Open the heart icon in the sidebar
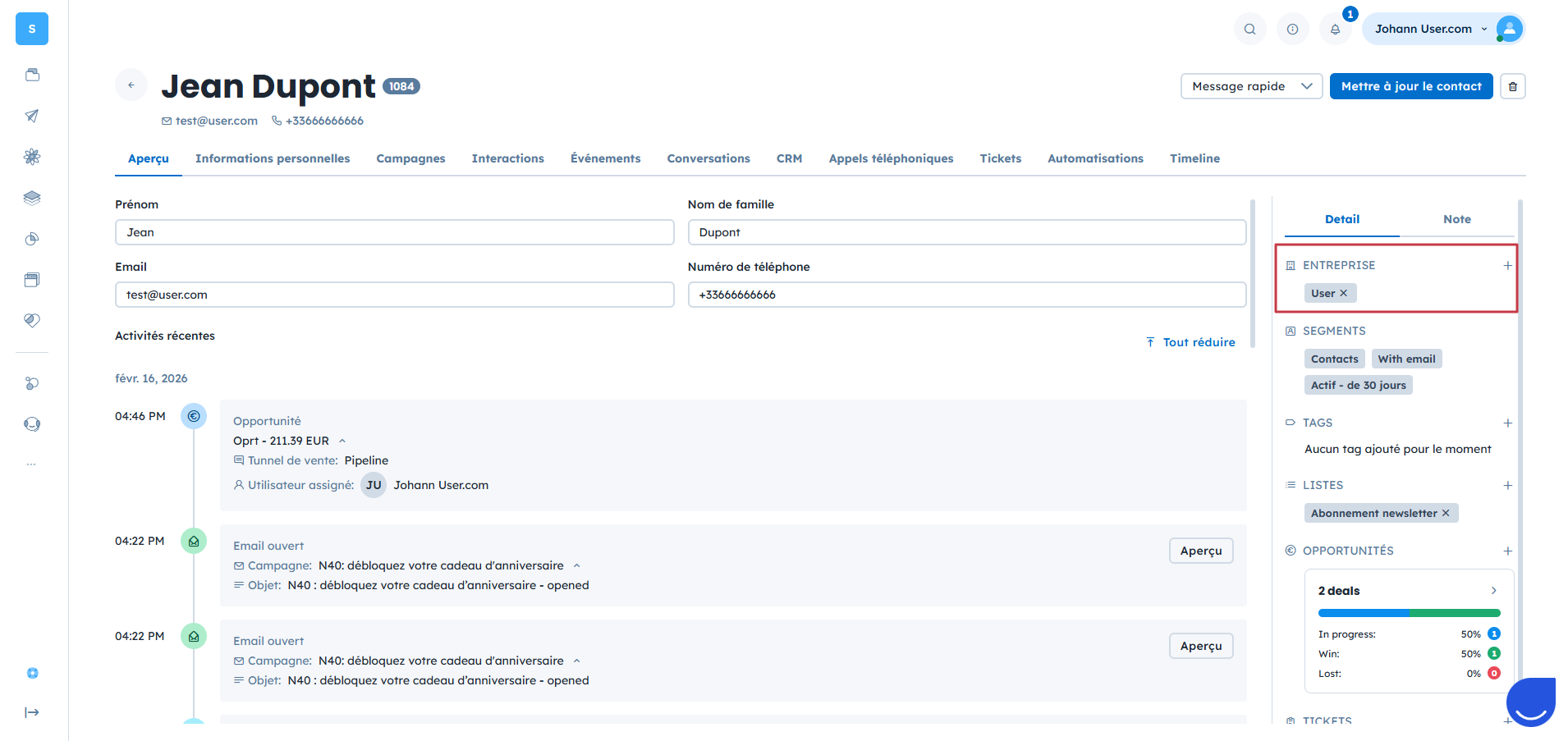This screenshot has height=741, width=1568. 32,321
